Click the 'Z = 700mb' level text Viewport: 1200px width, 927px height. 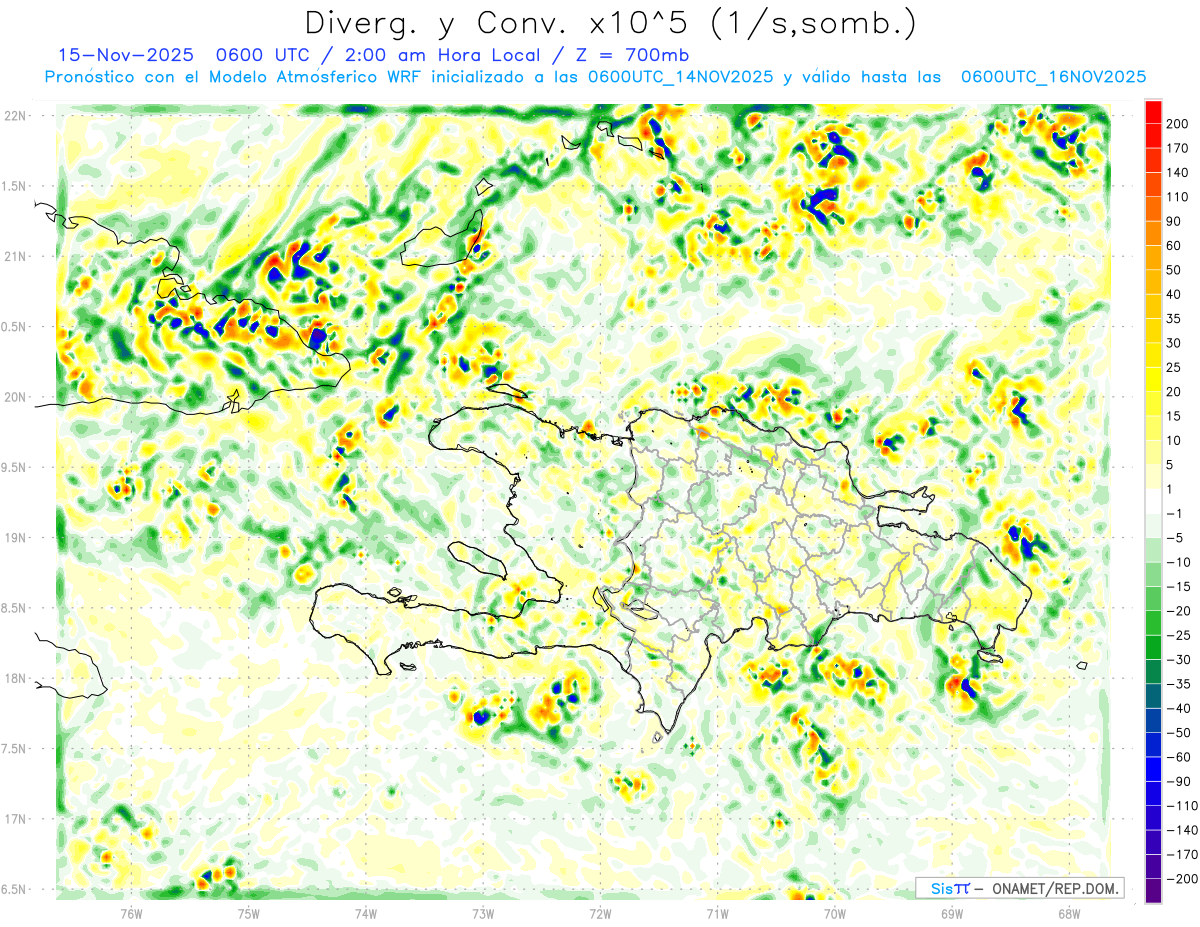pyautogui.click(x=633, y=55)
